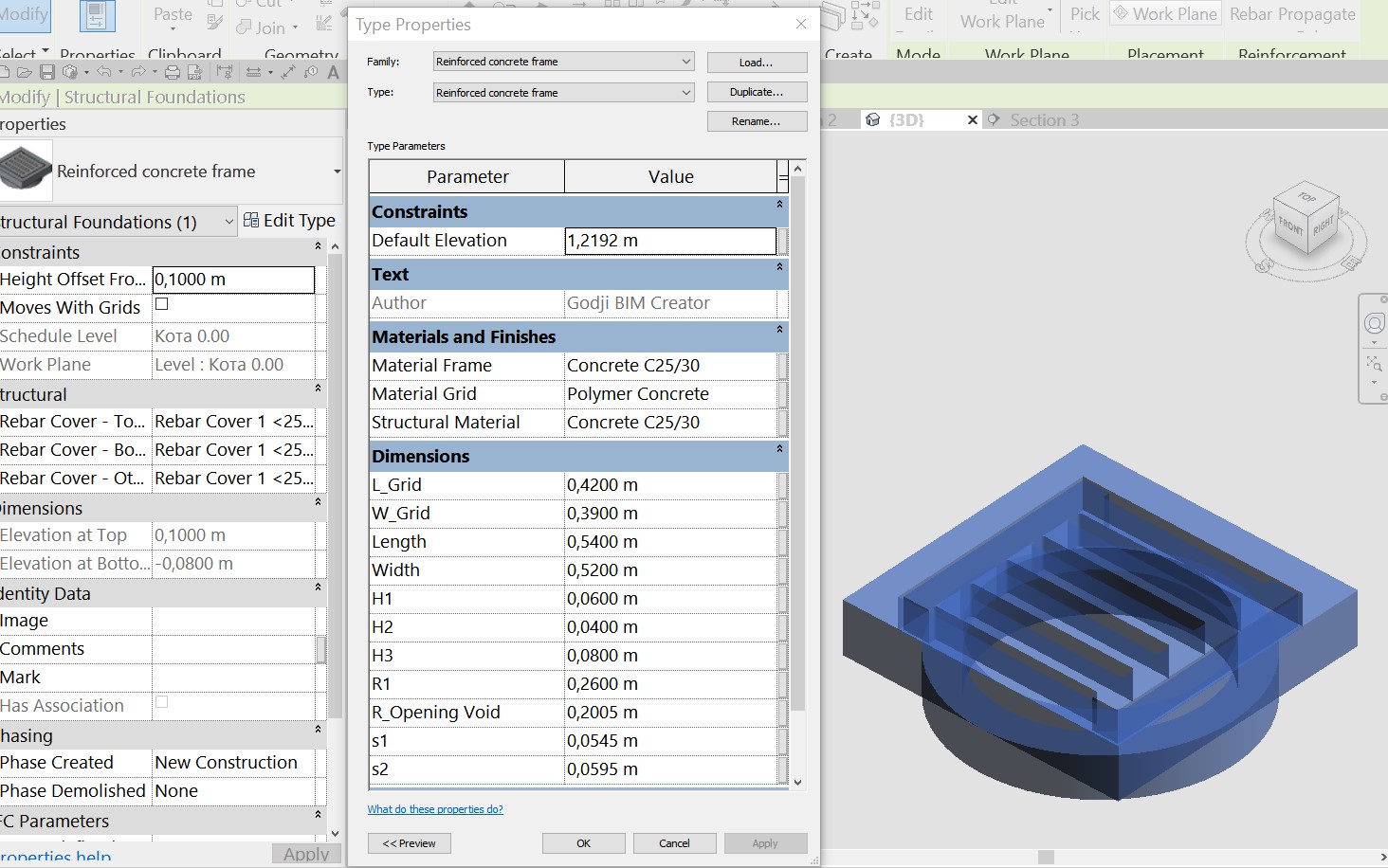Open the 'What do these properties do?' link
The height and width of the screenshot is (868, 1388).
point(435,809)
